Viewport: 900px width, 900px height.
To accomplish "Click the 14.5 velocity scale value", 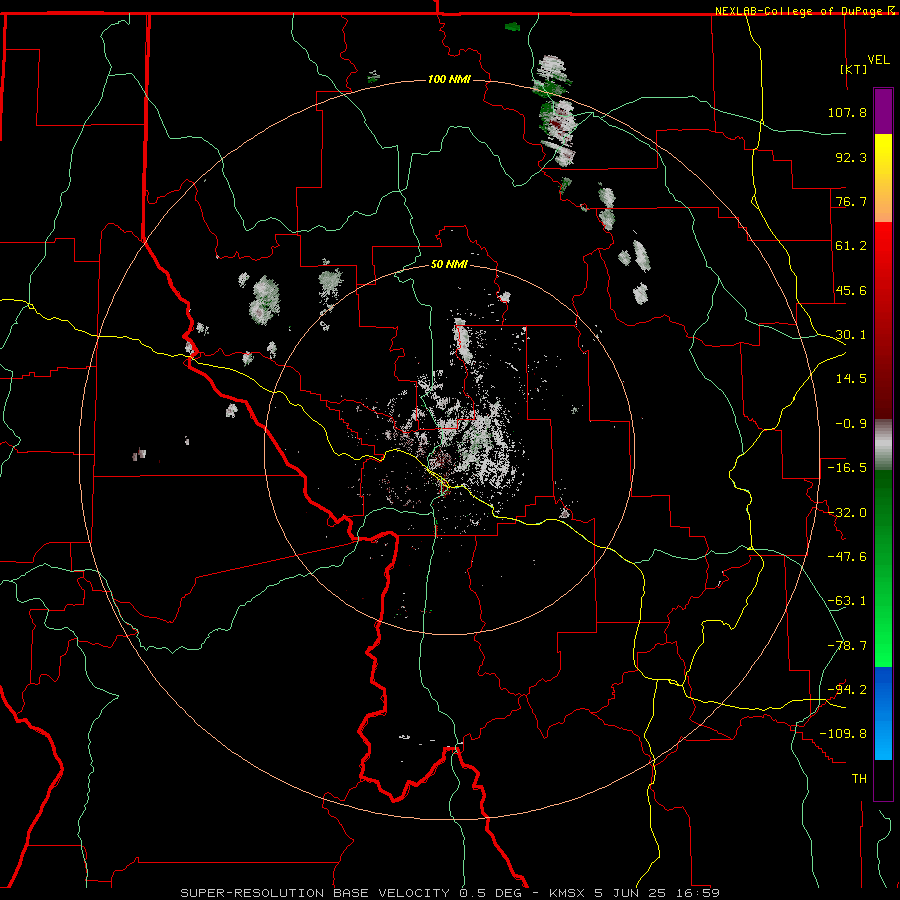I will [851, 379].
